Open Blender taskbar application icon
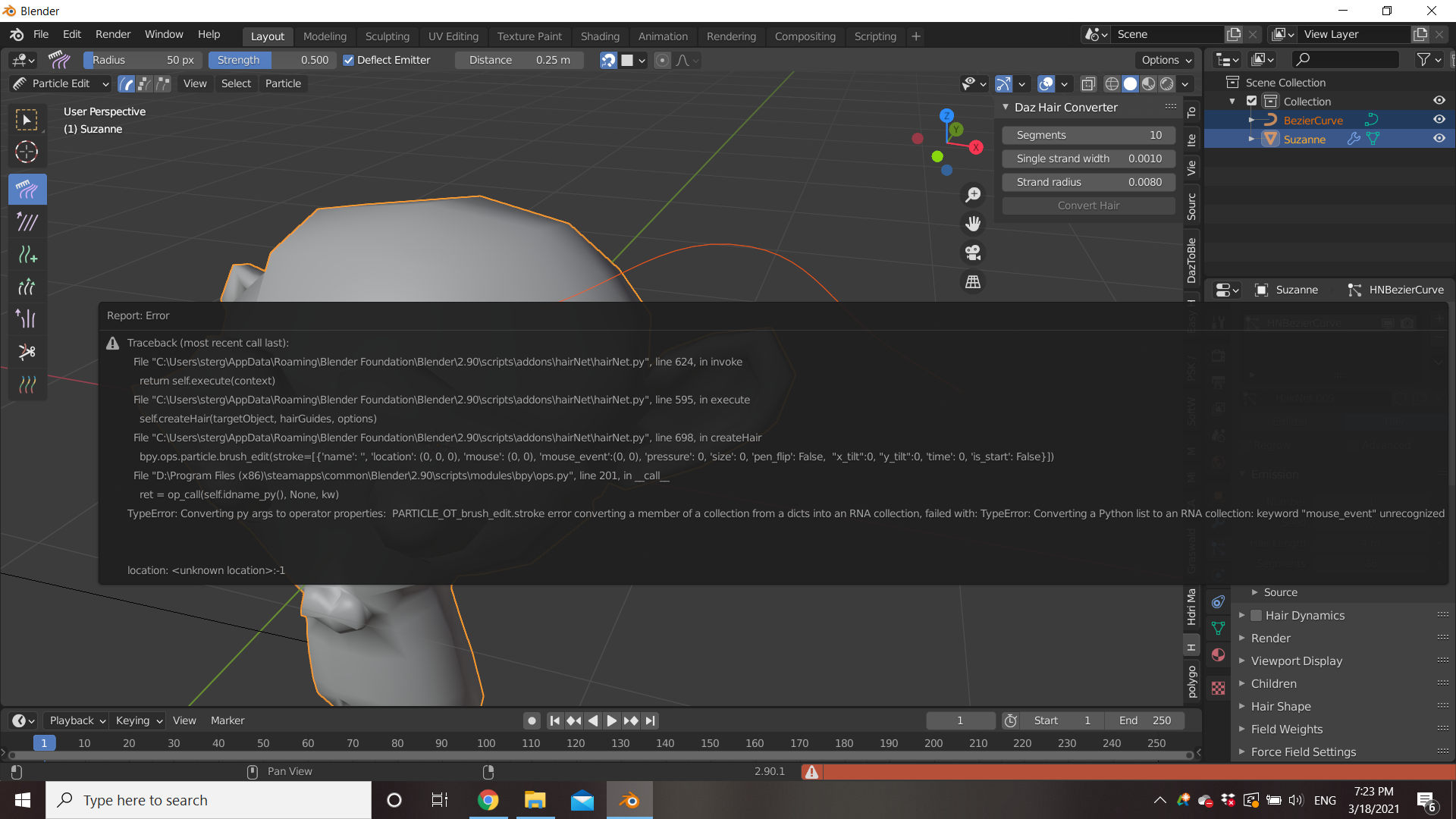This screenshot has height=819, width=1456. (629, 800)
